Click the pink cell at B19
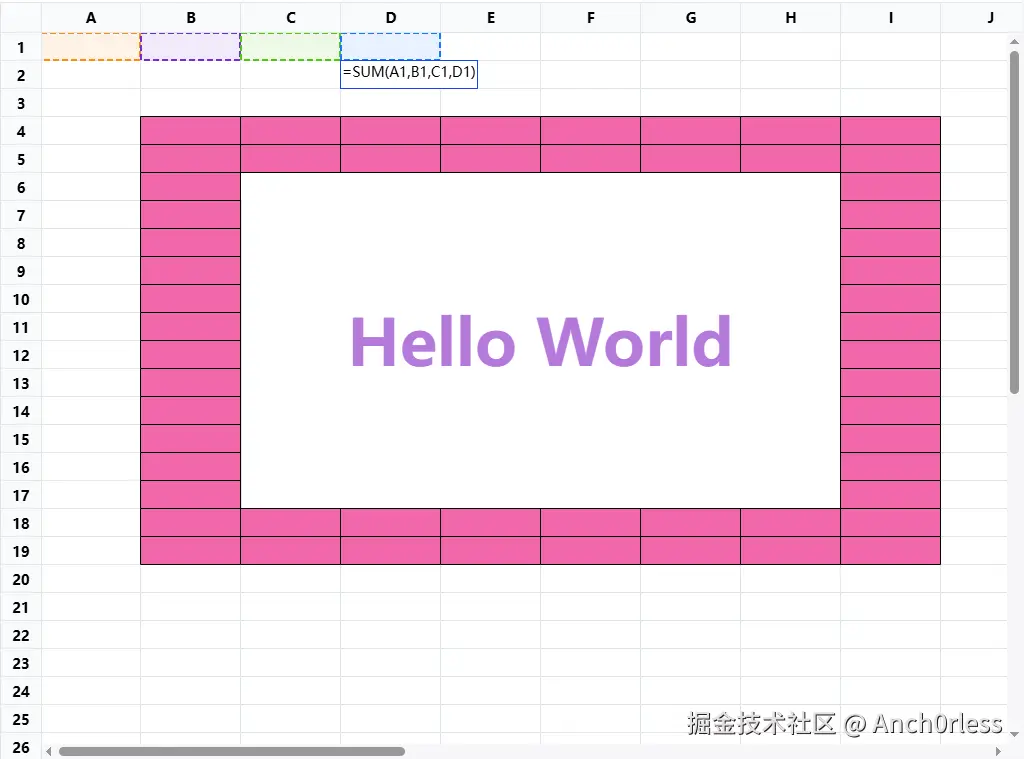 tap(191, 551)
